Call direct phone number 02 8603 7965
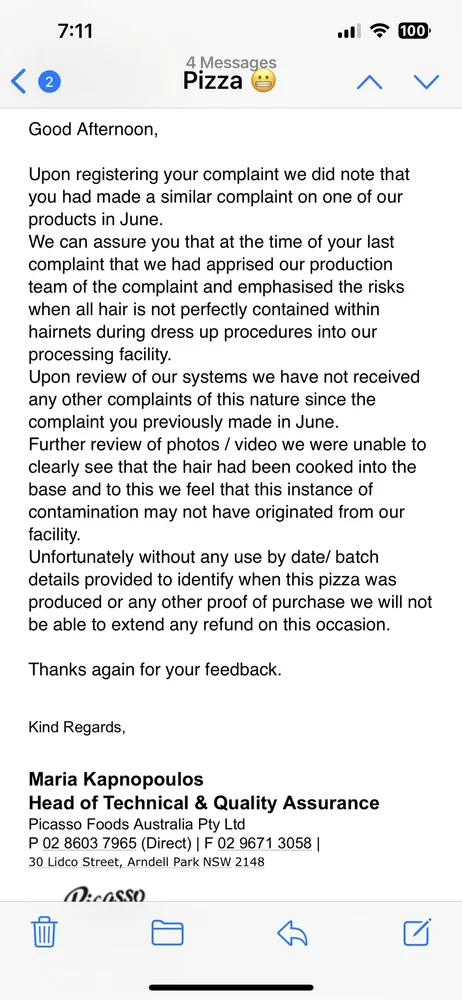The image size is (462, 1000). pyautogui.click(x=89, y=842)
